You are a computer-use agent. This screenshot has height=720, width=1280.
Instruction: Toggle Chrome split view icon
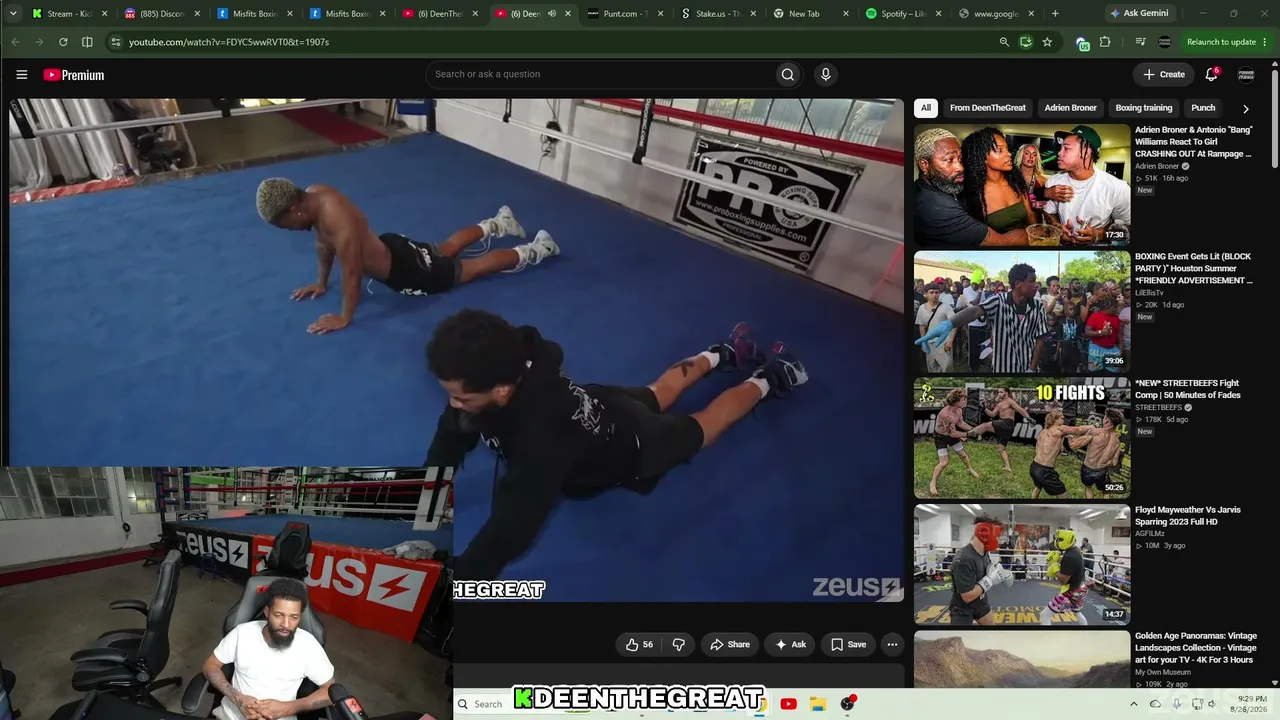coord(87,42)
